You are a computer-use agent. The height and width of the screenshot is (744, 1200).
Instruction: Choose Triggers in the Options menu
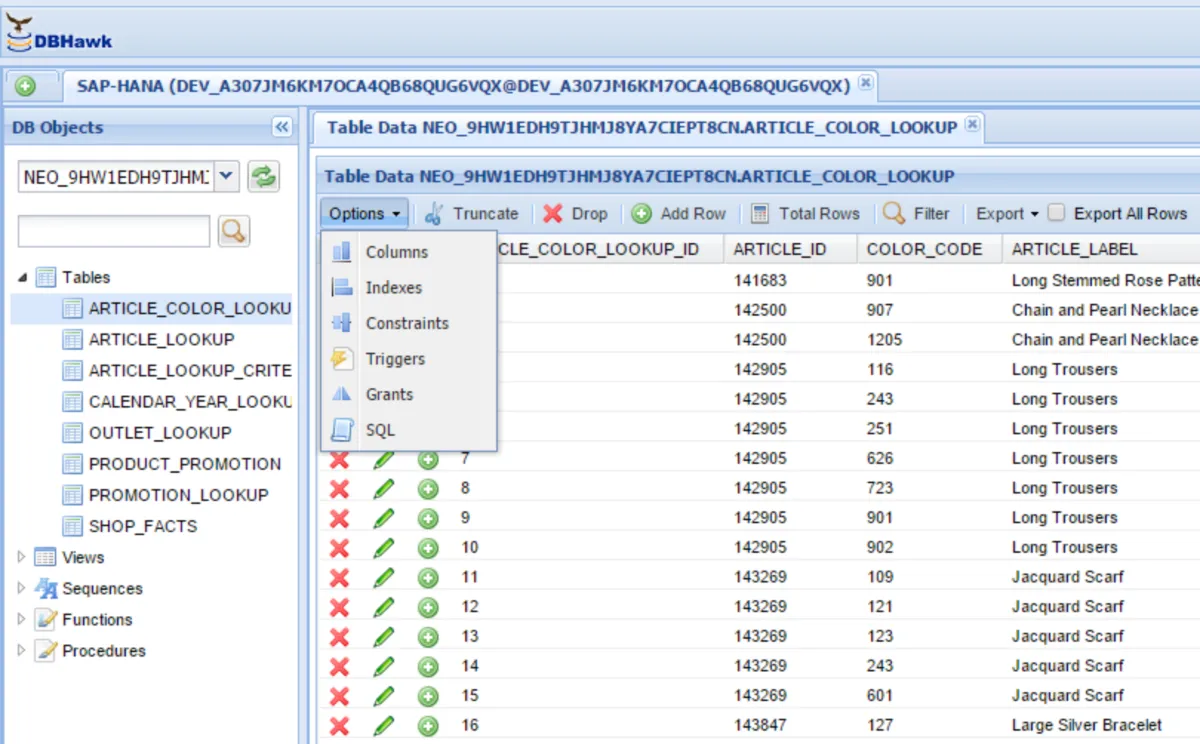(x=395, y=359)
